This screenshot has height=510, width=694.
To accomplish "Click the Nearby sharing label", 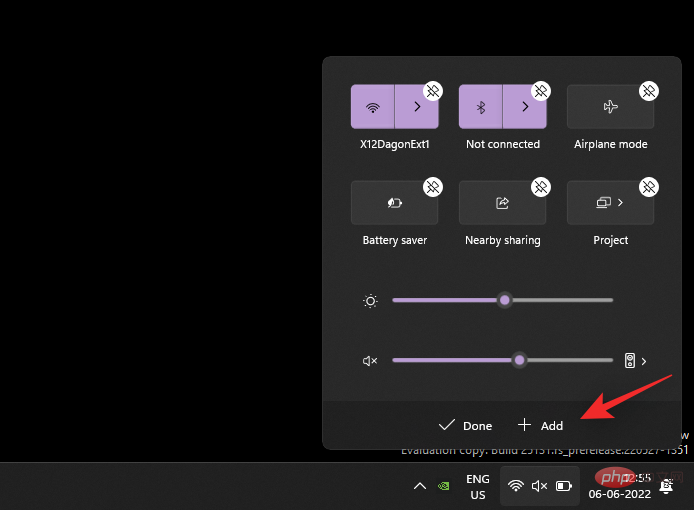I will [503, 240].
